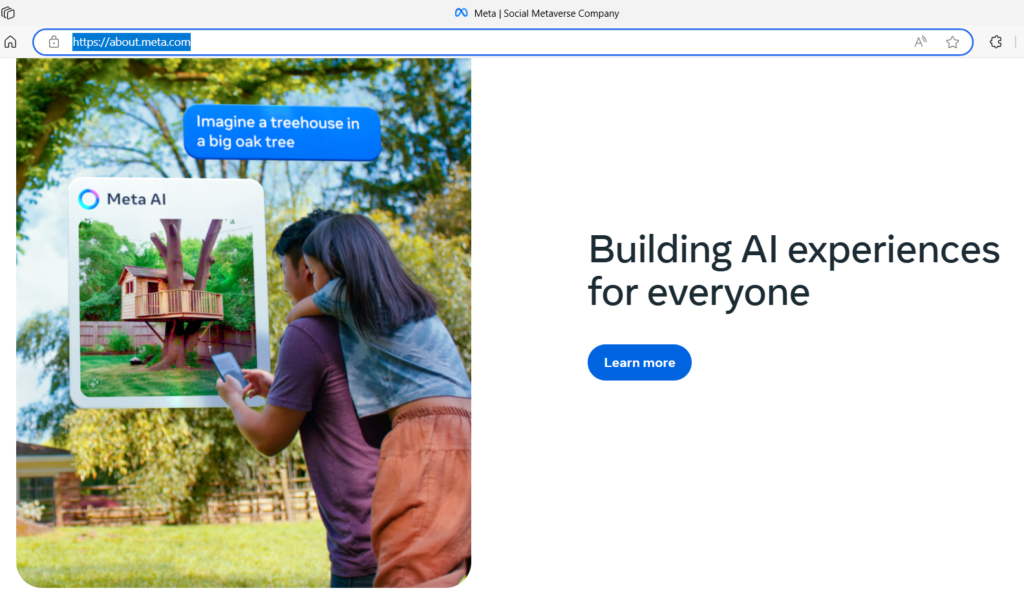The width and height of the screenshot is (1024, 606).
Task: Click the Meta AI ring logo
Action: click(x=89, y=199)
